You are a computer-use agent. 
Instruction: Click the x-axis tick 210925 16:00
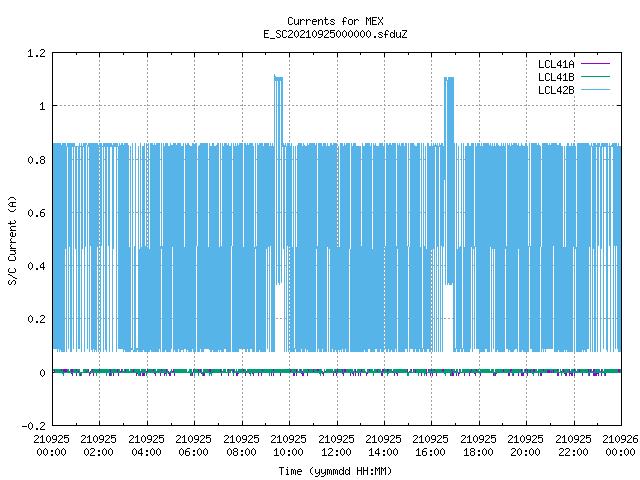coord(431,445)
